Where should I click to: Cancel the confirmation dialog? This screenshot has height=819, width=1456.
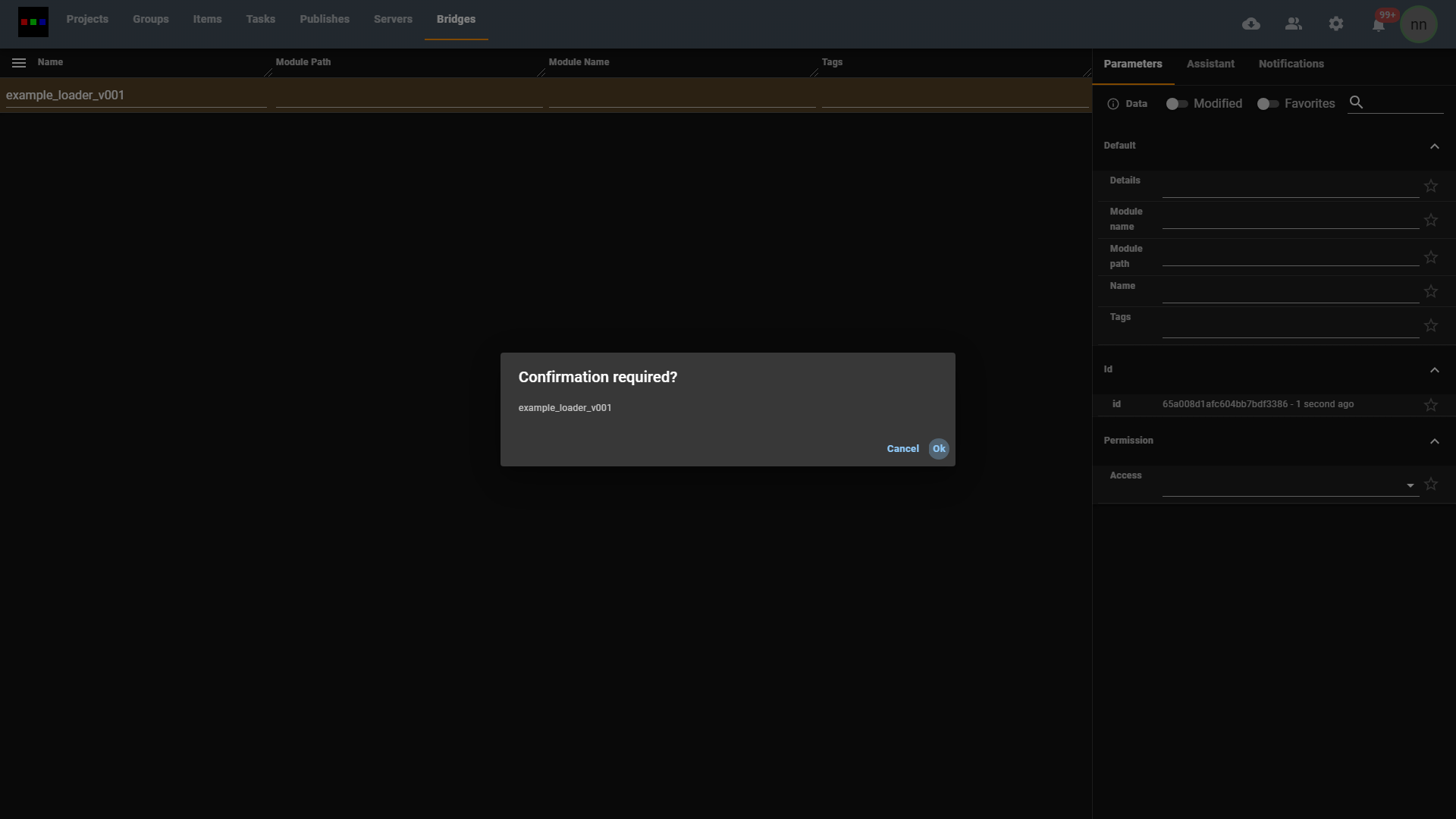pos(902,449)
